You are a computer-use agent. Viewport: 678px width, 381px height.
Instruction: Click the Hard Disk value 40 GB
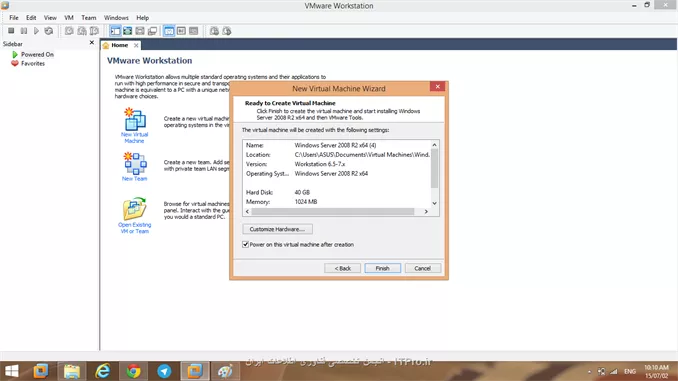(302, 192)
